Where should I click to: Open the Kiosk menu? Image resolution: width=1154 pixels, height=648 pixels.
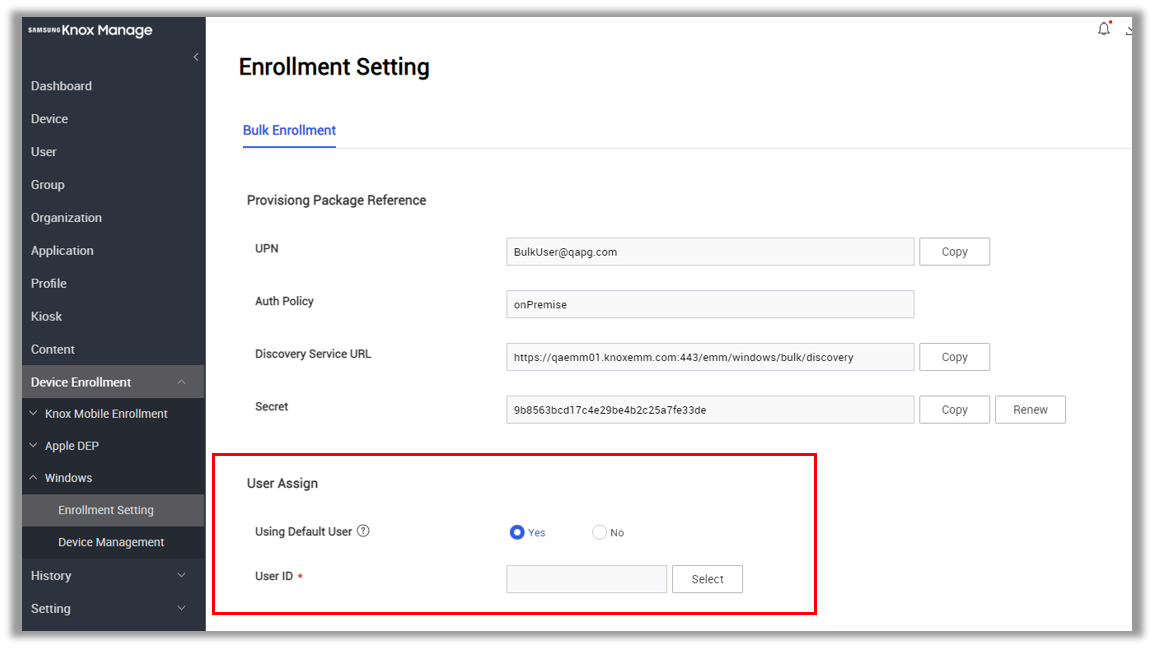[x=46, y=317]
